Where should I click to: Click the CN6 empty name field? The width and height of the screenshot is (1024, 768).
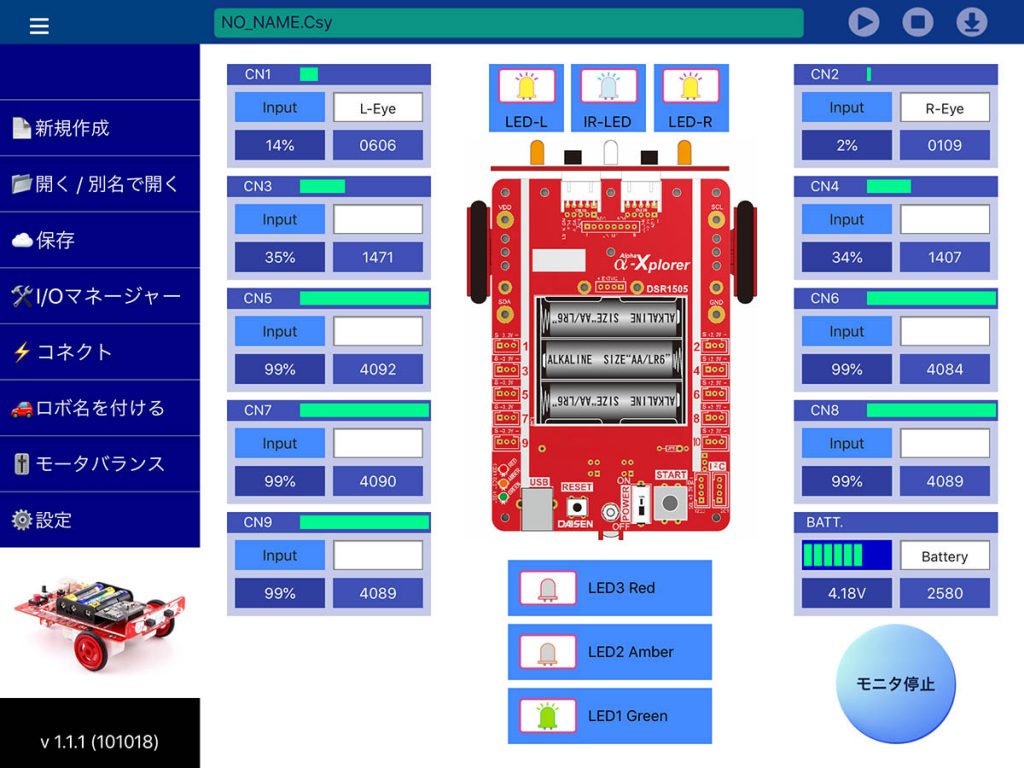coord(944,332)
